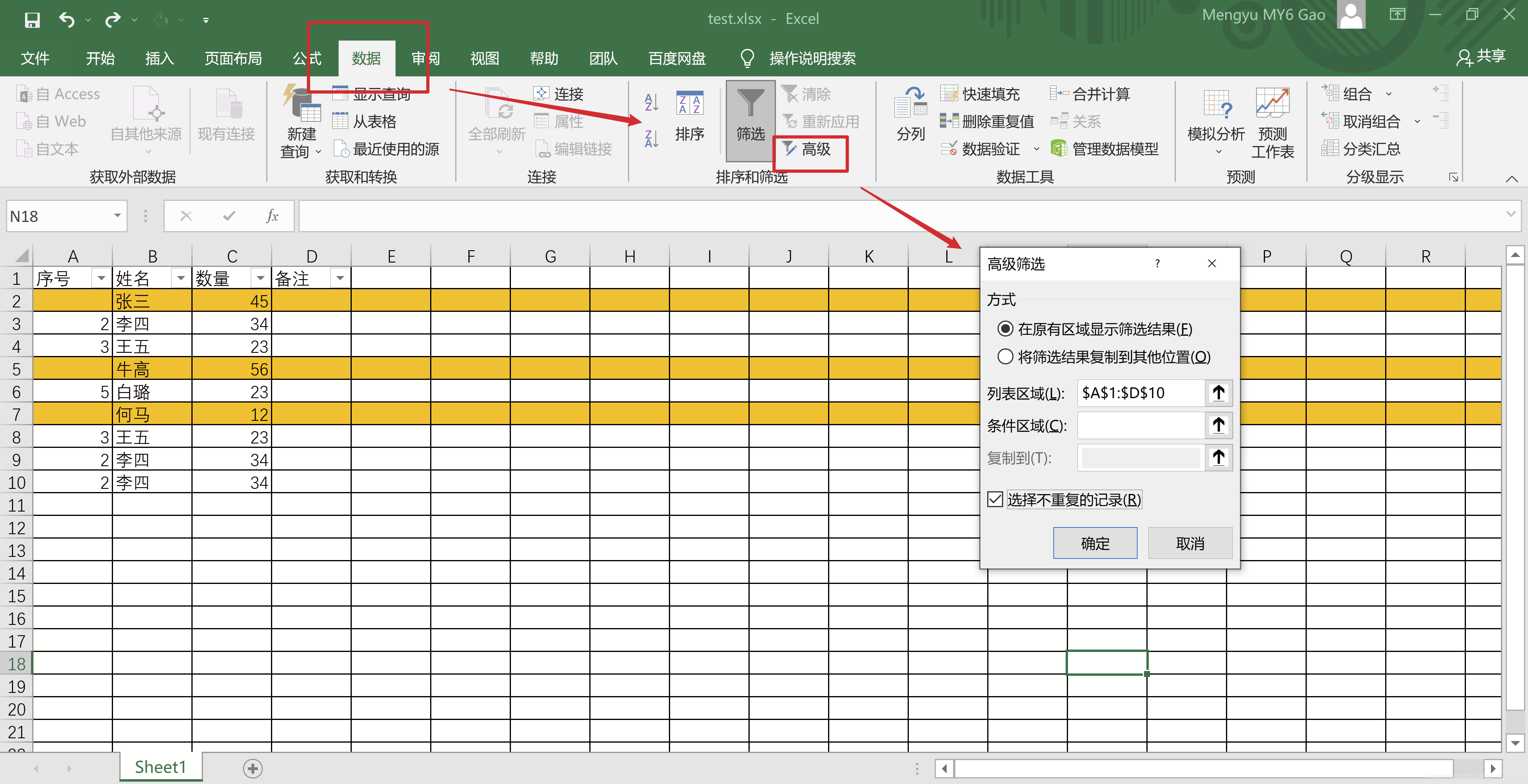This screenshot has width=1528, height=784.
Task: Click Recent Sources (最近使用的源)
Action: [x=386, y=148]
